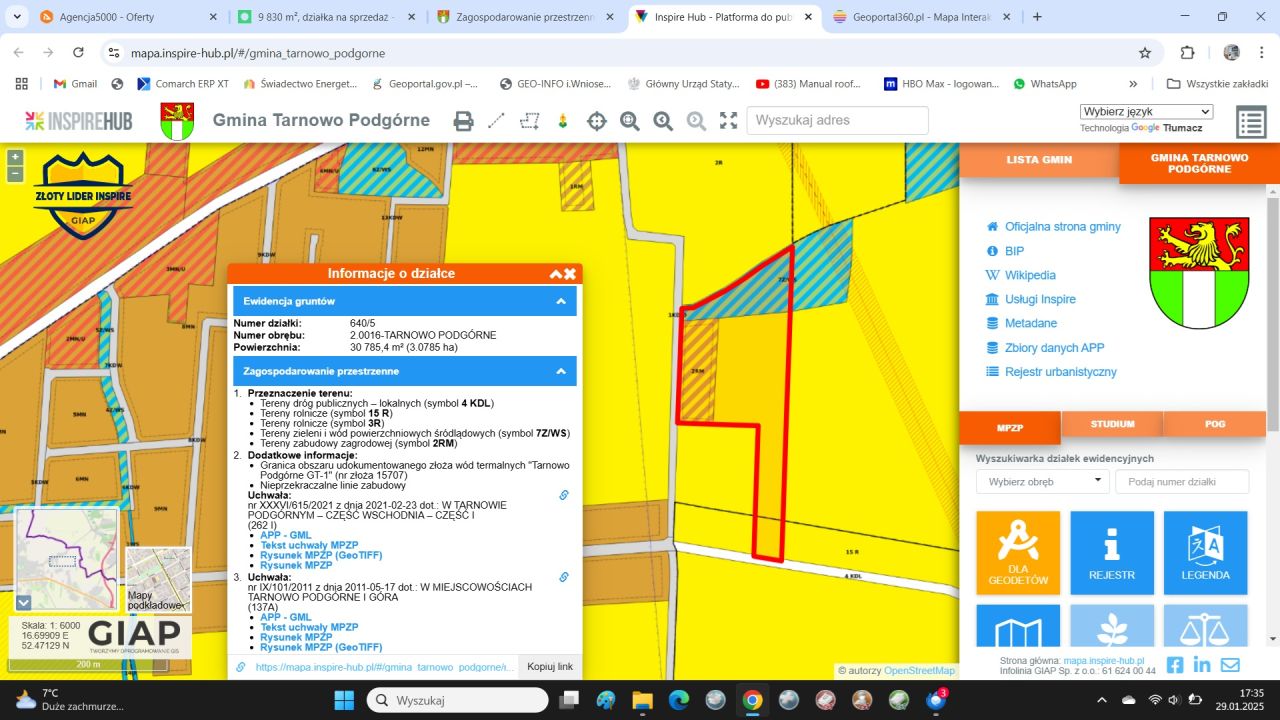
Task: Collapse the Ewidencja gruntów section
Action: coord(561,301)
